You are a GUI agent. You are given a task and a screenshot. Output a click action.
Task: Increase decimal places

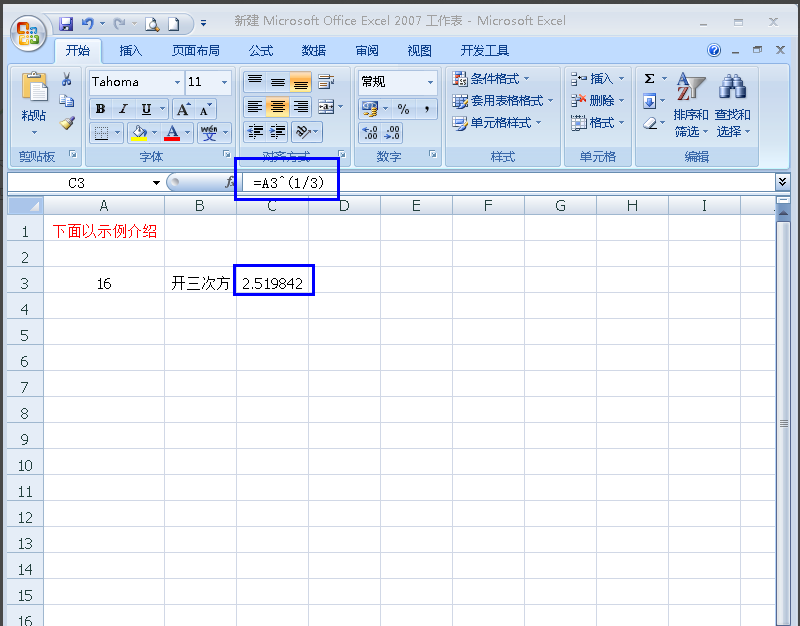(370, 133)
